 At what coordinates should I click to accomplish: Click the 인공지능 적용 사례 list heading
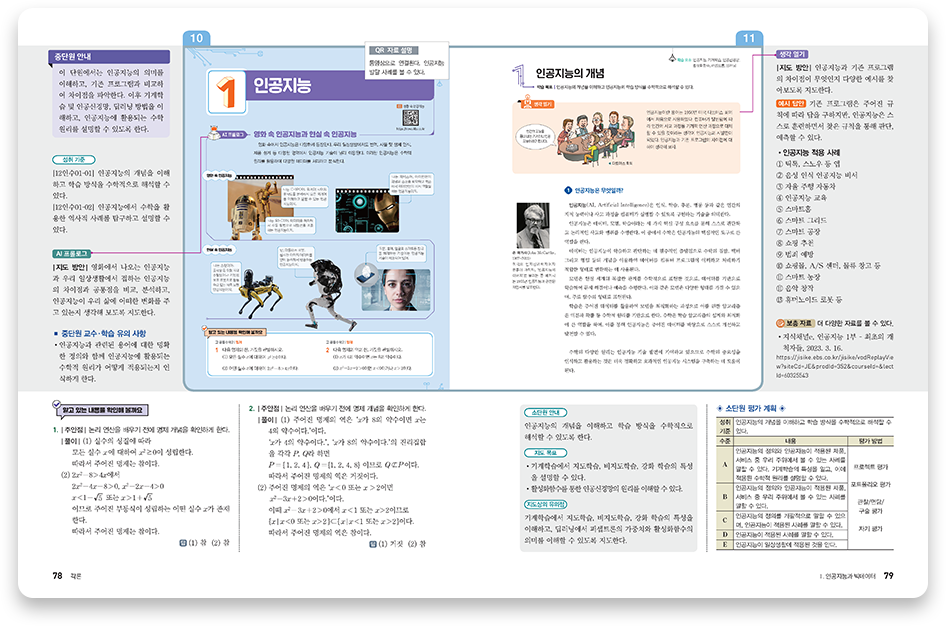[810, 153]
